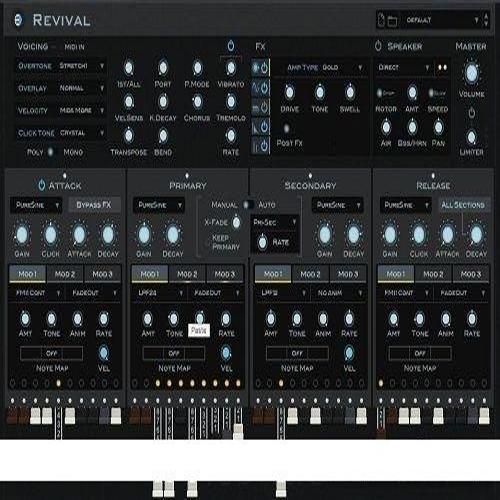Adjust the Master Volume knob
Screen dimensions: 500x500
[x=471, y=73]
